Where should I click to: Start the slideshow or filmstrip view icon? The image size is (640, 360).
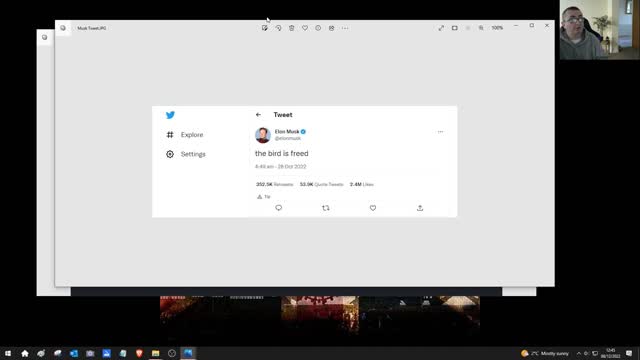click(454, 28)
